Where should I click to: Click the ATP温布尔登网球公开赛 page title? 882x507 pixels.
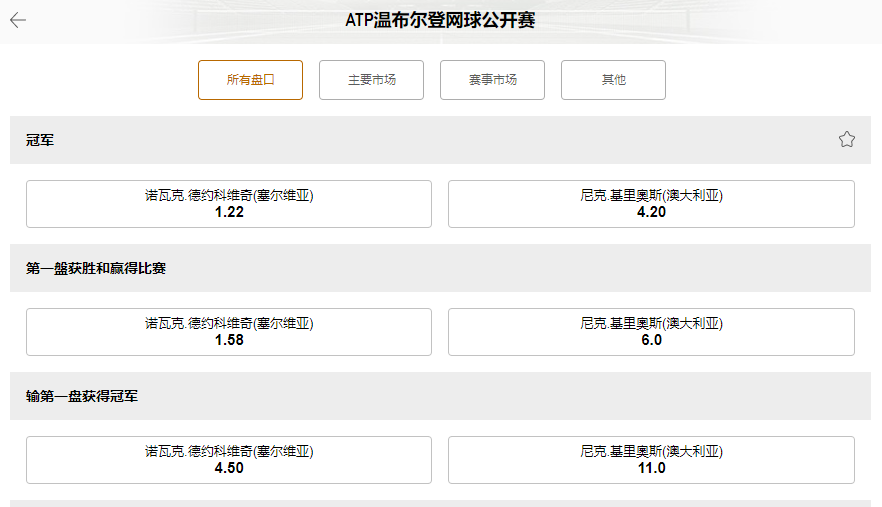pyautogui.click(x=440, y=20)
